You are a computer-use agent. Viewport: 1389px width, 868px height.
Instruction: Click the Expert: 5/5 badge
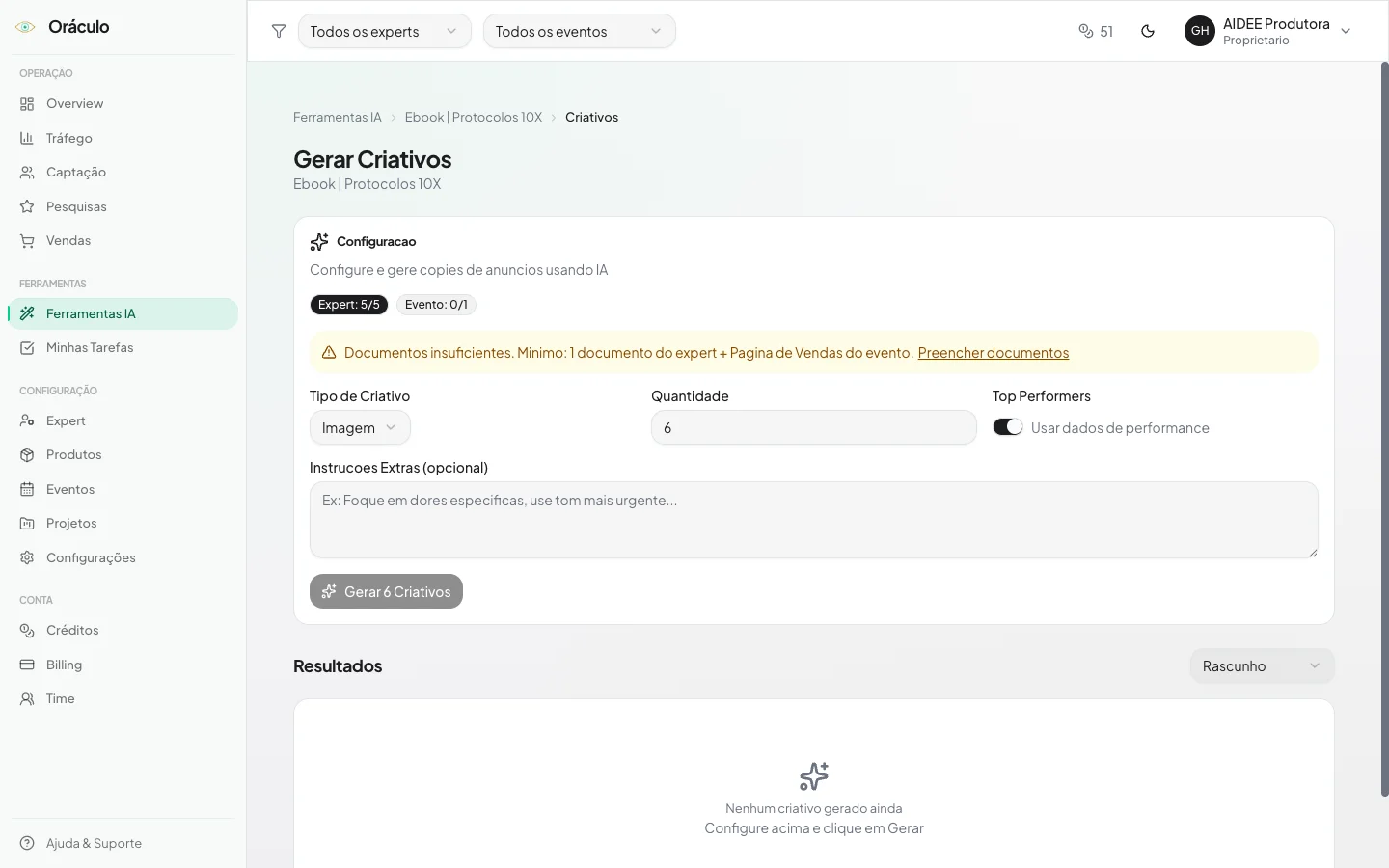tap(349, 305)
